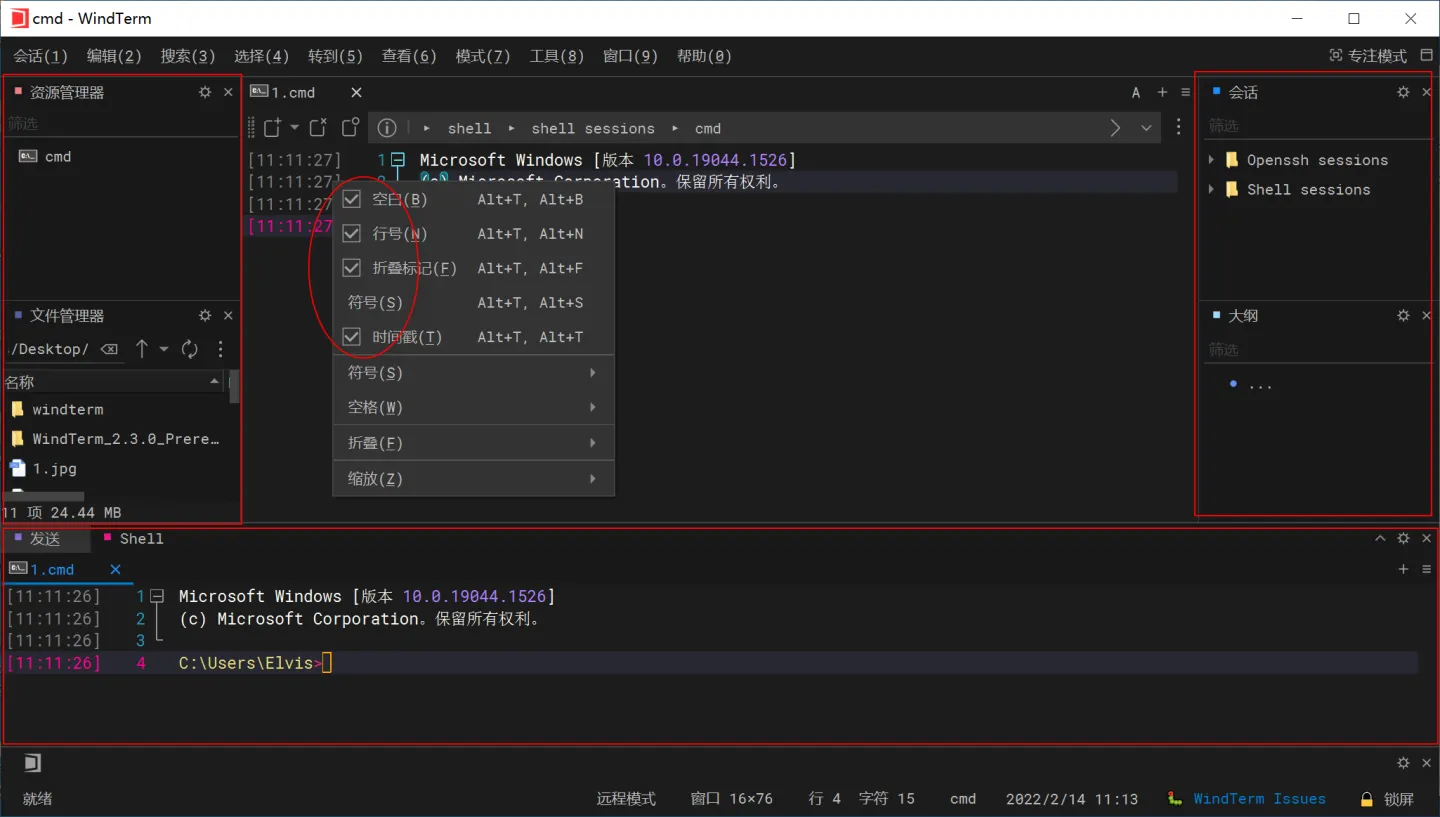
Task: Click the 名称 column header
Action: click(x=113, y=382)
